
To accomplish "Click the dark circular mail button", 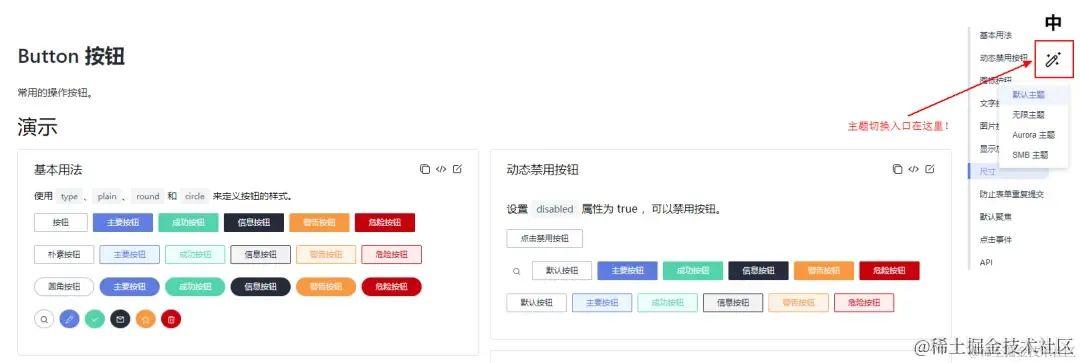I will pos(121,319).
